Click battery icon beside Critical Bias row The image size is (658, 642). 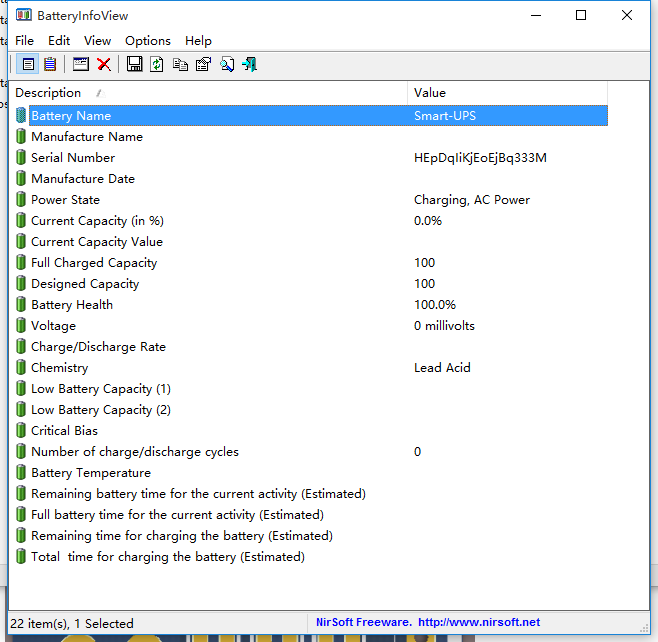pos(21,431)
